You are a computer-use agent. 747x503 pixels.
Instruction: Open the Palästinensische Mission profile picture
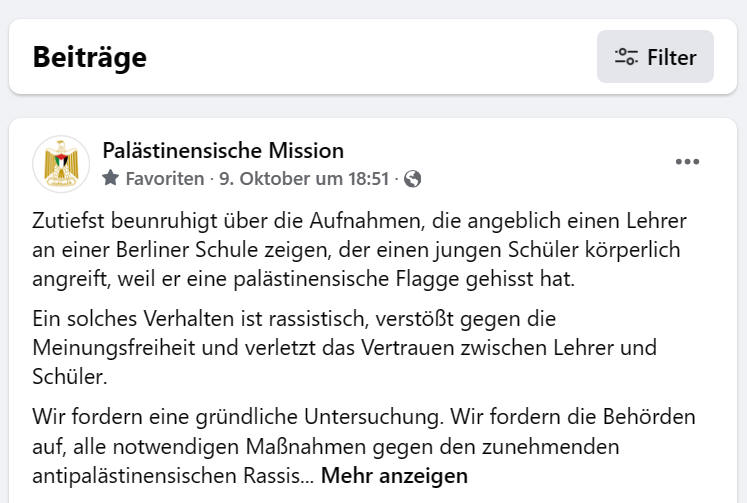[x=61, y=164]
